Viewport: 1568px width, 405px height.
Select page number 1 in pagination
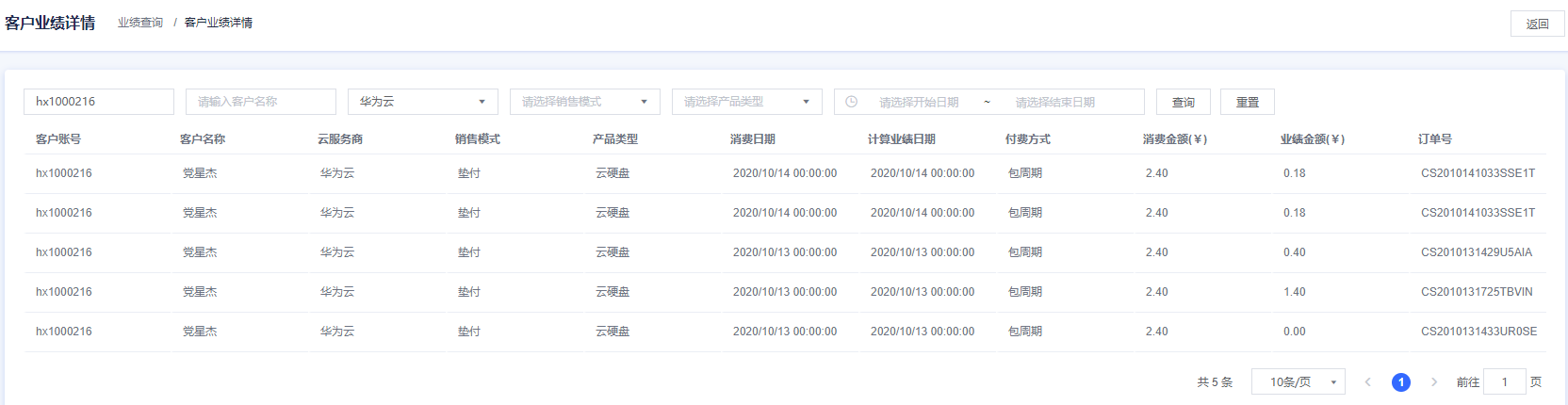(x=1401, y=381)
